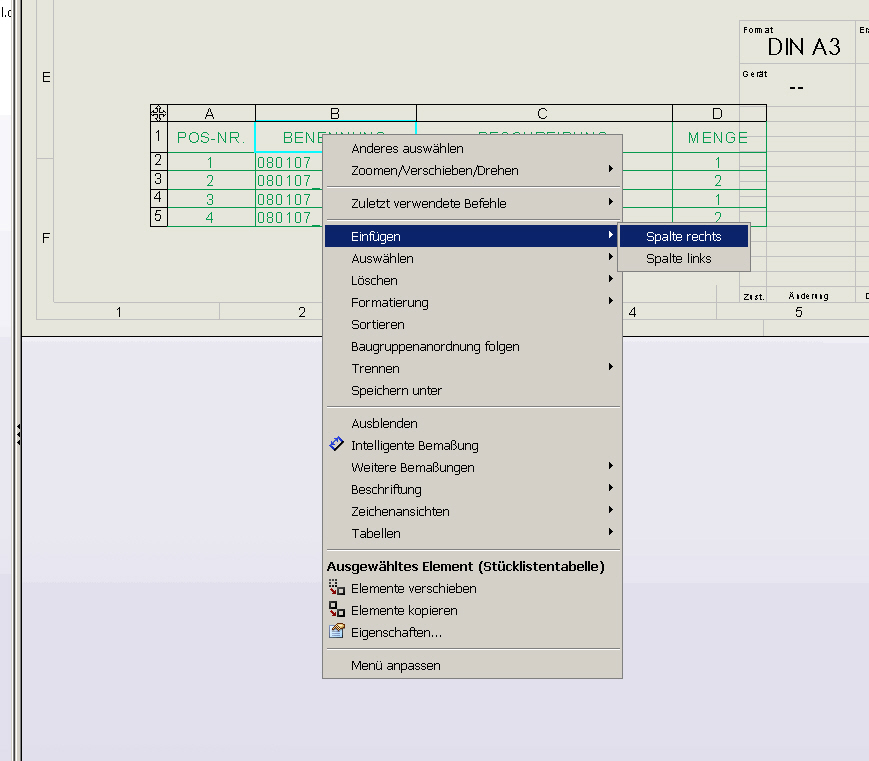Expand the Auswählen submenu arrow
The width and height of the screenshot is (869, 761).
click(x=610, y=257)
